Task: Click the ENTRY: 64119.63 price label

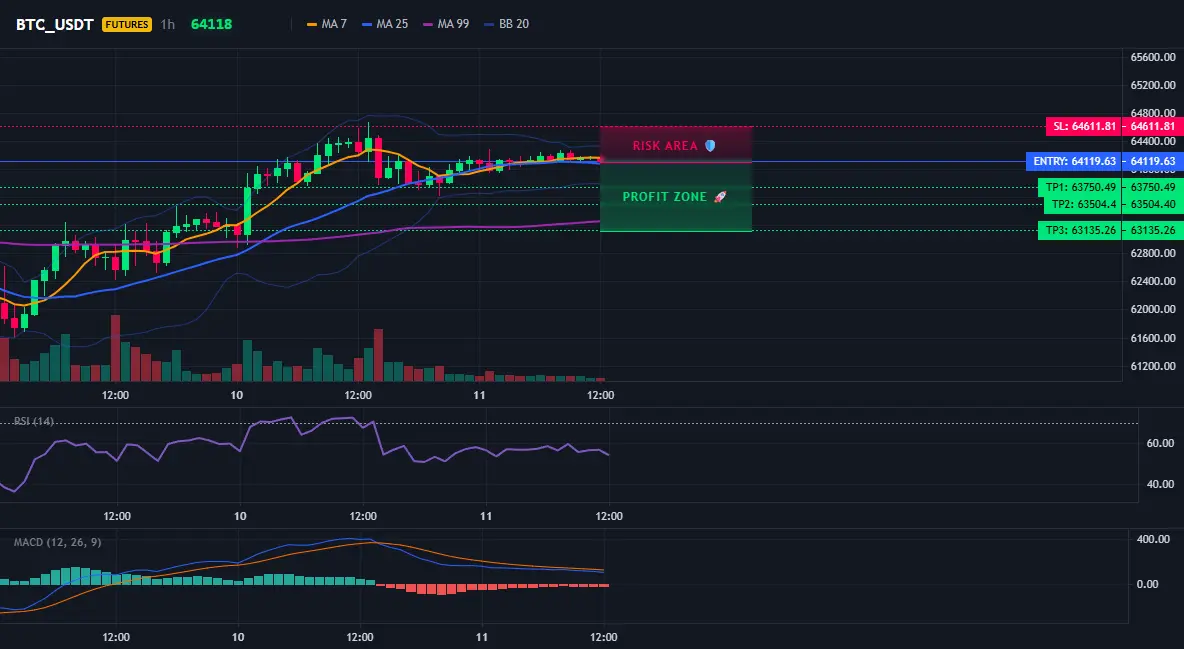Action: pyautogui.click(x=1075, y=161)
